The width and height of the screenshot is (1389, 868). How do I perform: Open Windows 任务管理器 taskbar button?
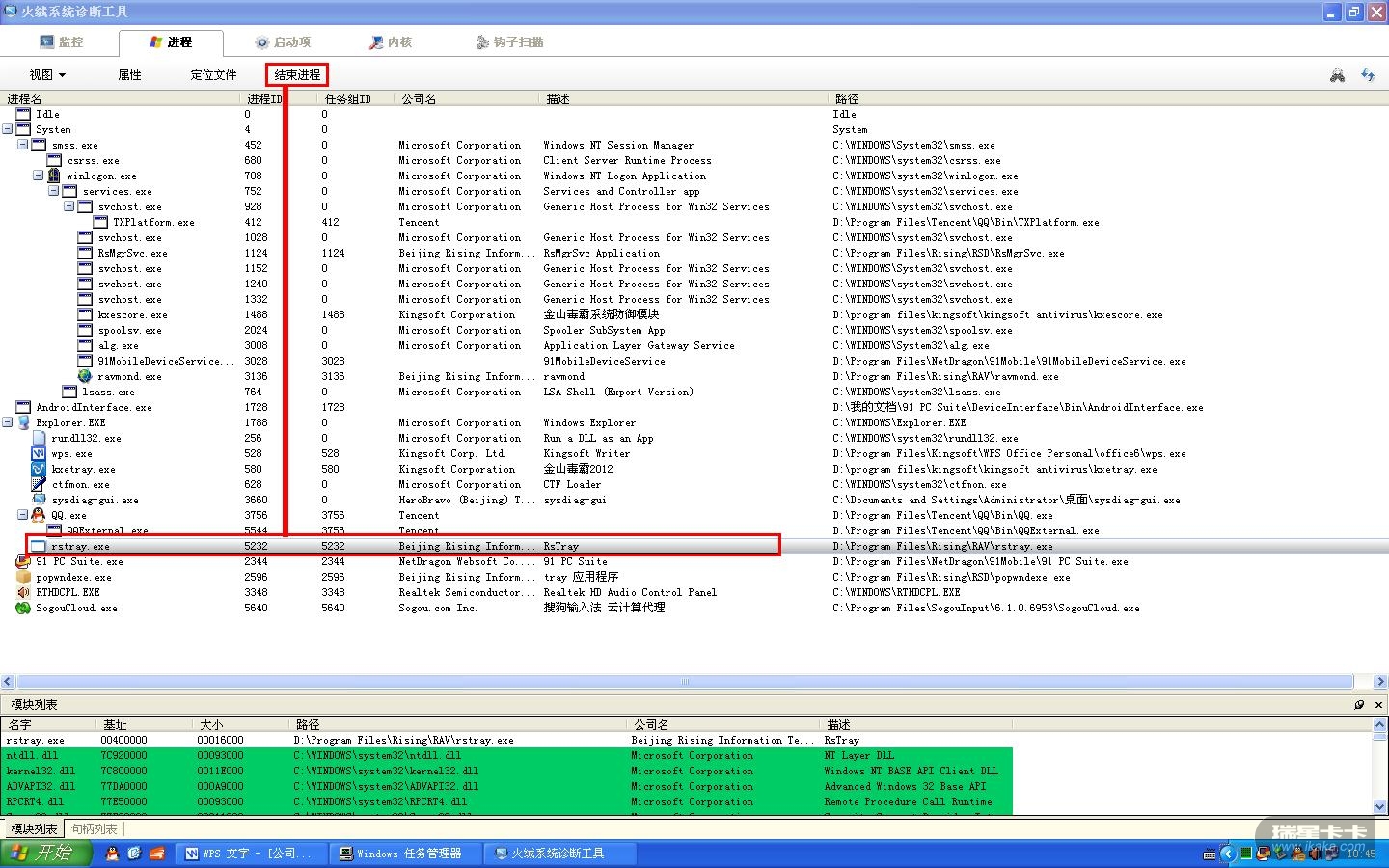(404, 854)
